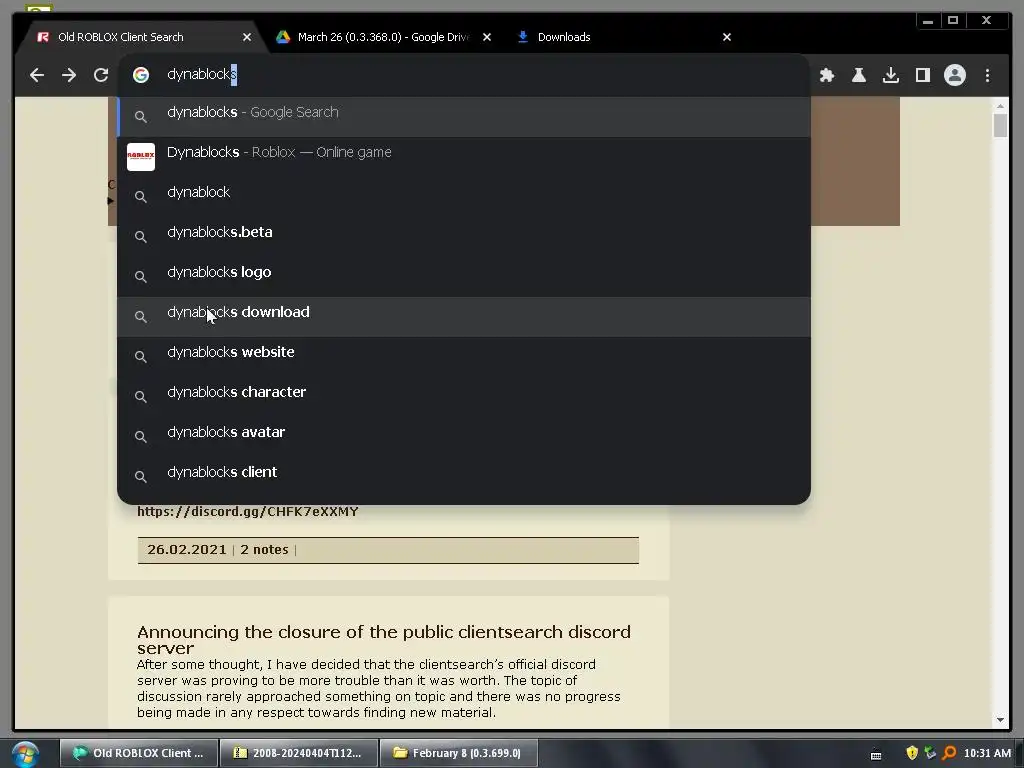The height and width of the screenshot is (768, 1024).
Task: Click the Google logo in address bar
Action: click(140, 74)
